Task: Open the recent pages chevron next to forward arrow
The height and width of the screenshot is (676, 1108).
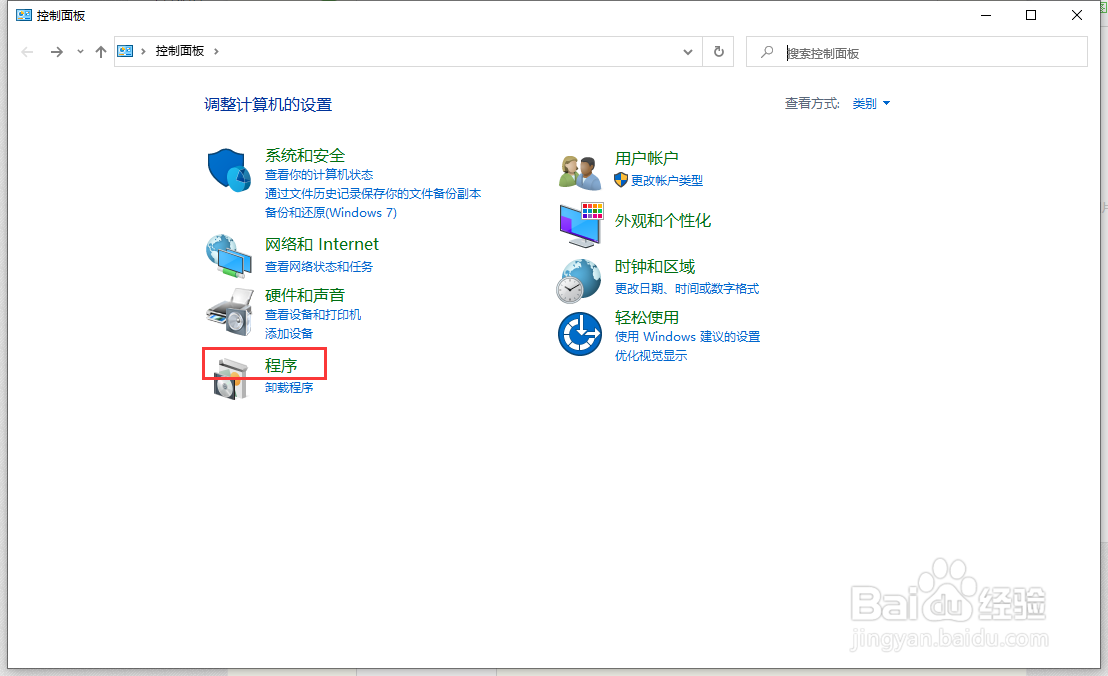Action: click(79, 51)
